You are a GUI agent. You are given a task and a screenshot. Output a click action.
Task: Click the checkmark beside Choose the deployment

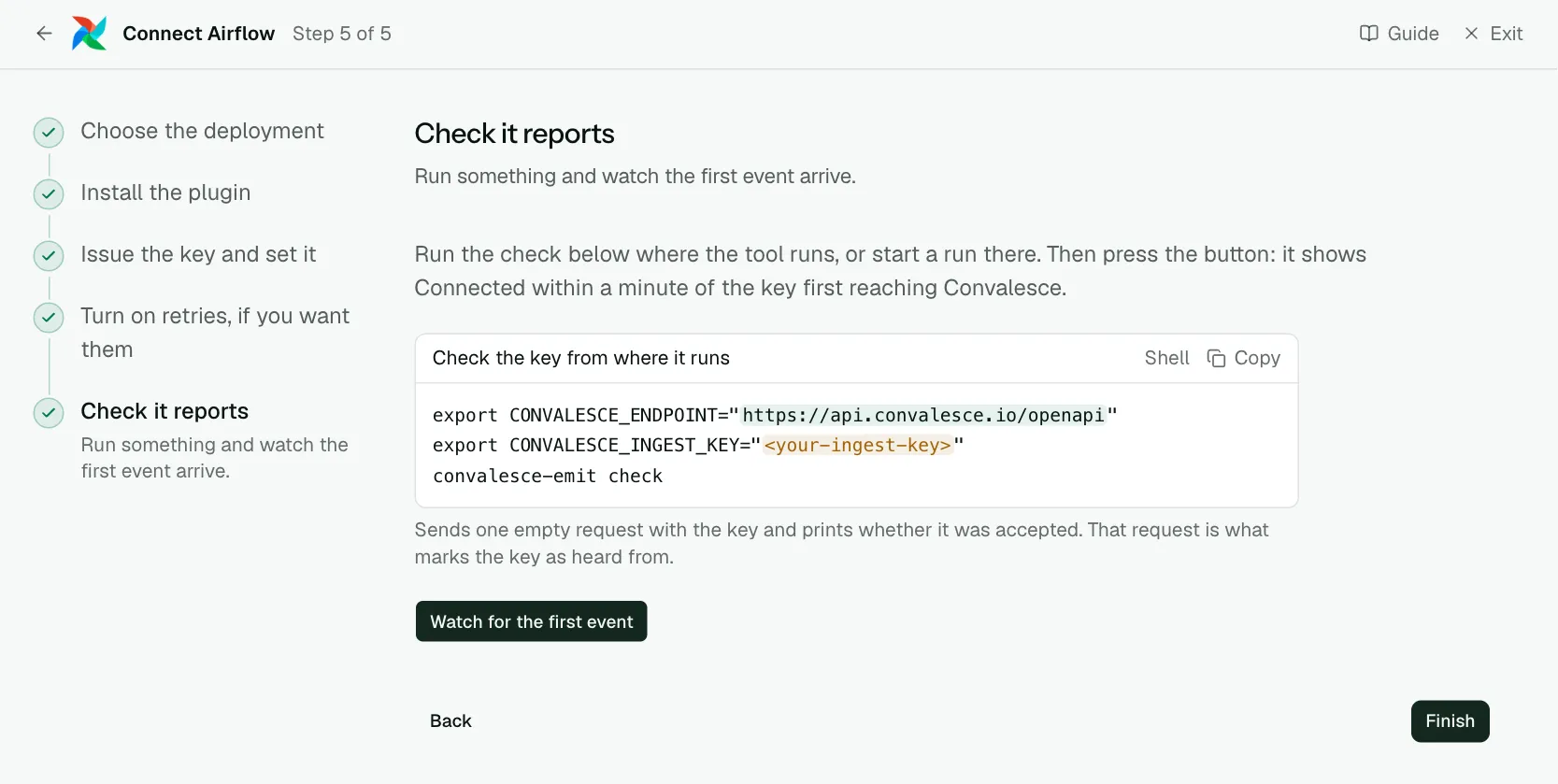click(x=49, y=133)
